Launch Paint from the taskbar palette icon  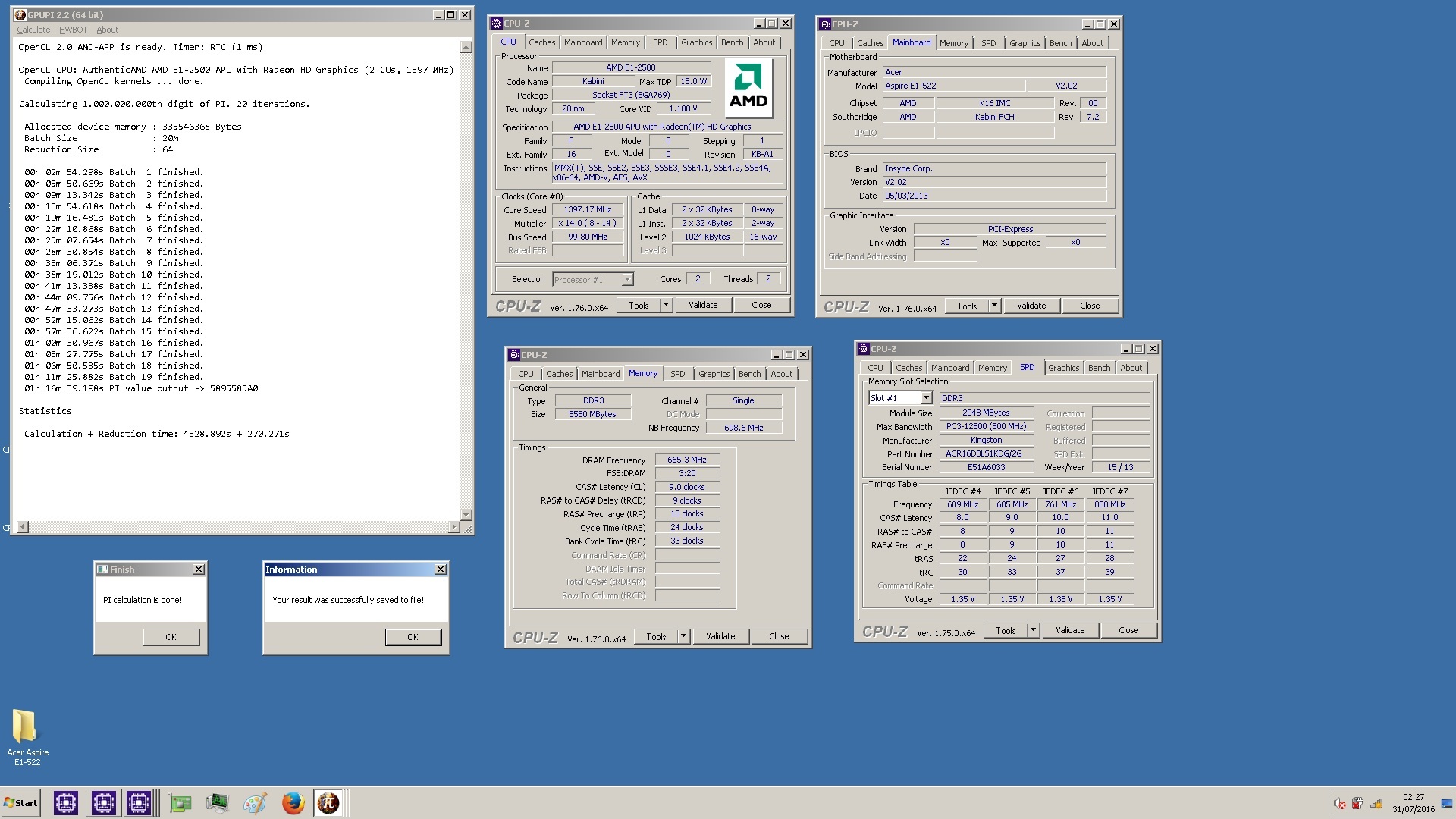[x=255, y=803]
